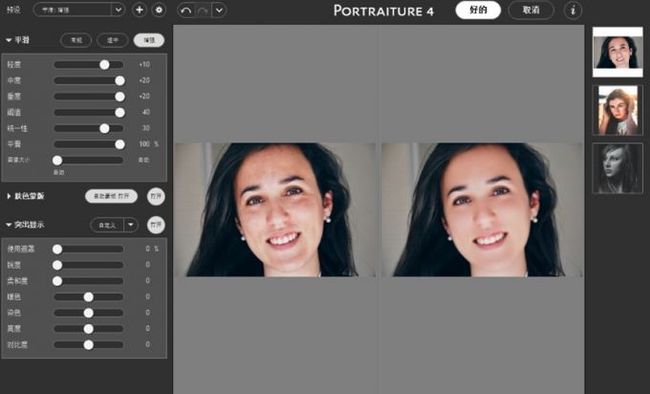Expand the 肤色蒙版 skin mask section
The width and height of the screenshot is (650, 394).
9,196
